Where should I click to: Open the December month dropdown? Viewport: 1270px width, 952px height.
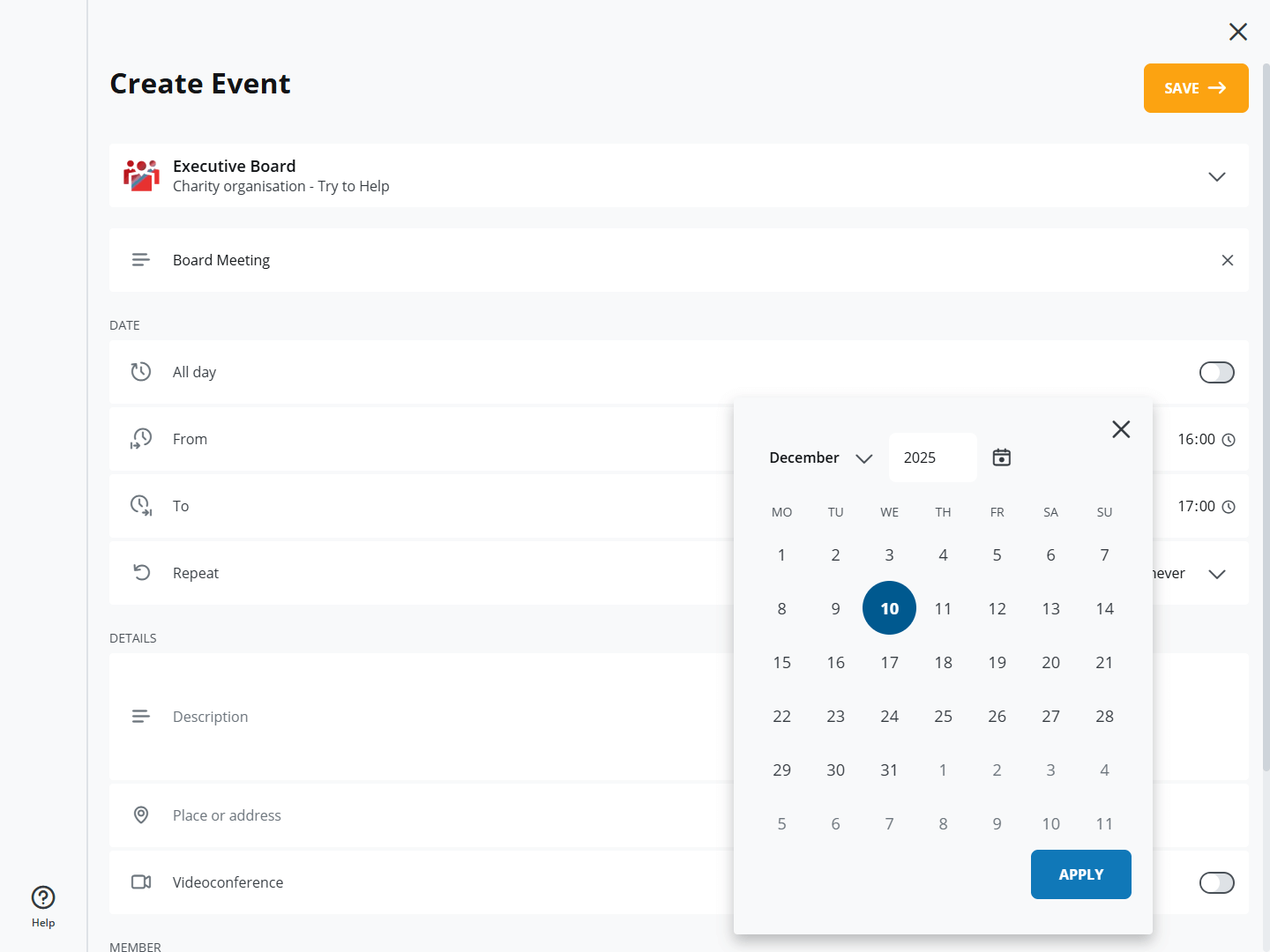[x=820, y=457]
